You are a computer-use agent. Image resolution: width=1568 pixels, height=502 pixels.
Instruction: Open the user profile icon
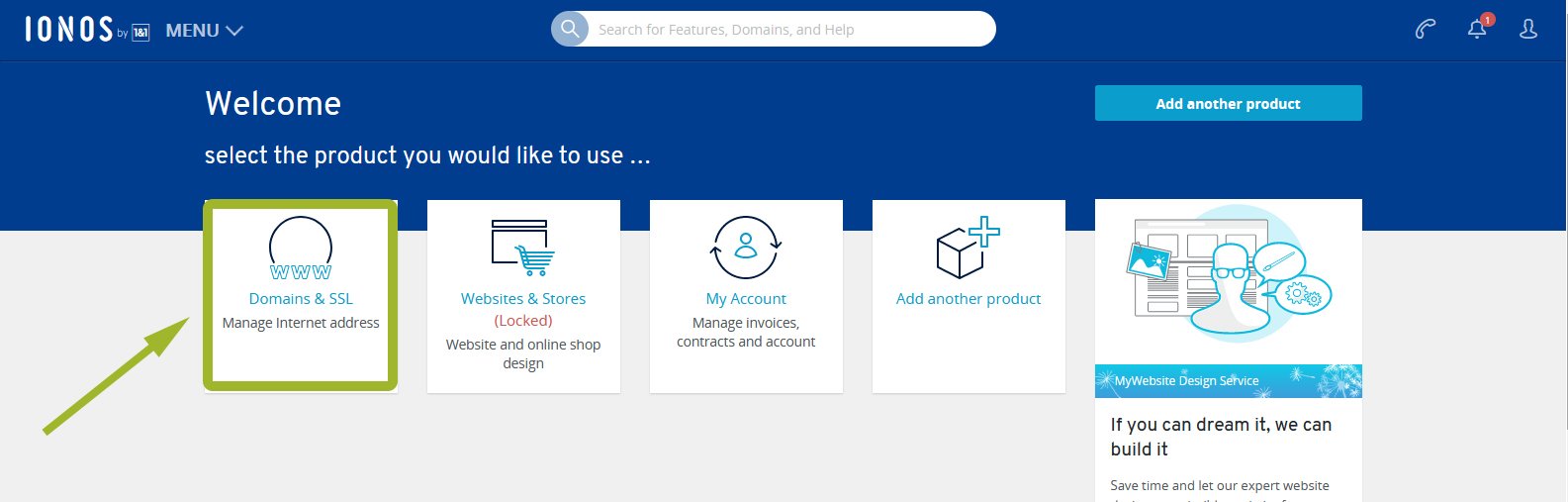click(1528, 30)
